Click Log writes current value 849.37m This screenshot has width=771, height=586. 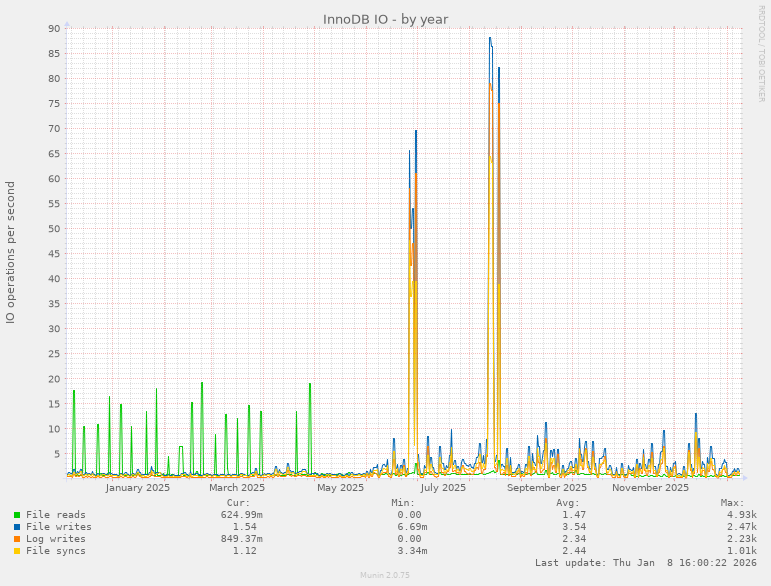tap(241, 539)
